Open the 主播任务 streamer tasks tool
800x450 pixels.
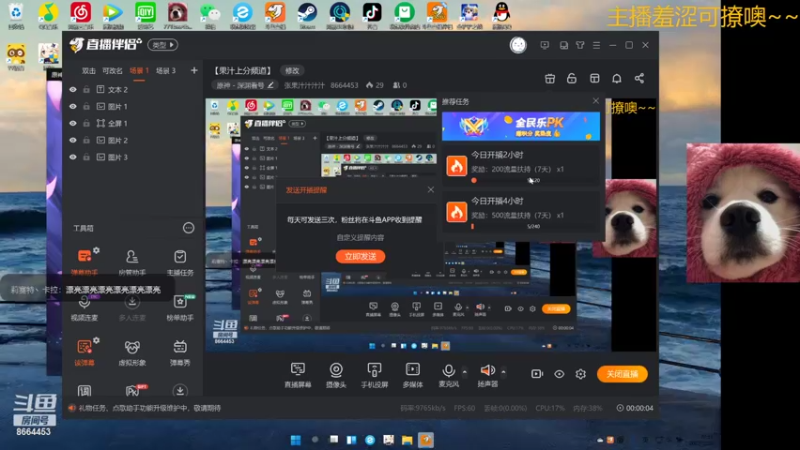180,261
